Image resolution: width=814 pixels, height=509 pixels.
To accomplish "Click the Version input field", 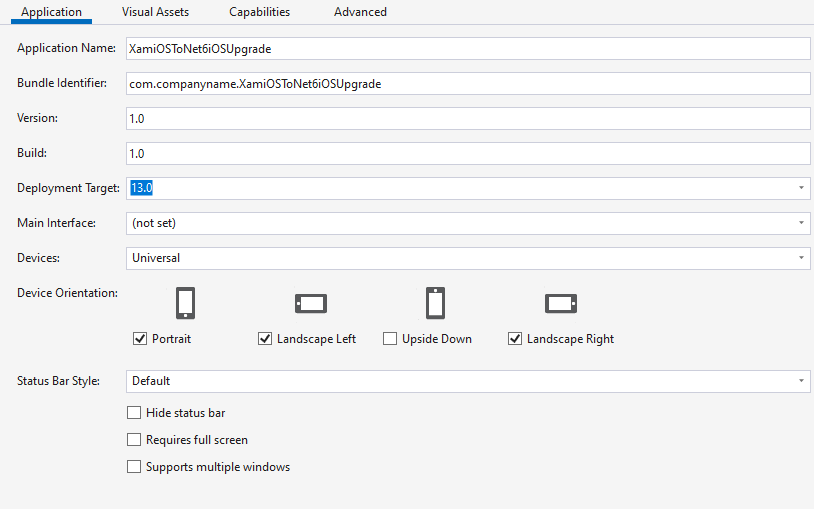I will pyautogui.click(x=468, y=118).
